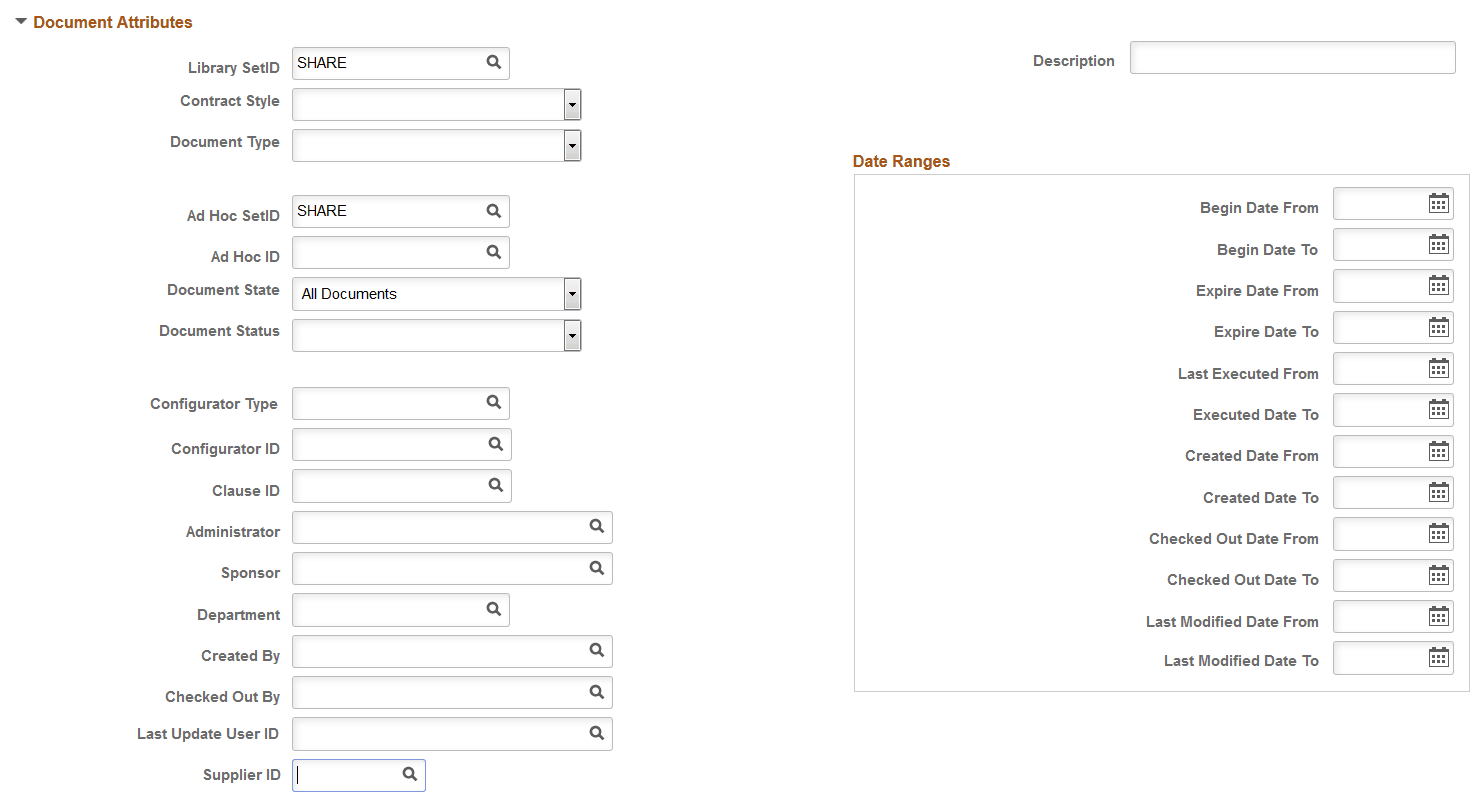The image size is (1483, 805).
Task: Open the Created Date From calendar
Action: pyautogui.click(x=1438, y=451)
